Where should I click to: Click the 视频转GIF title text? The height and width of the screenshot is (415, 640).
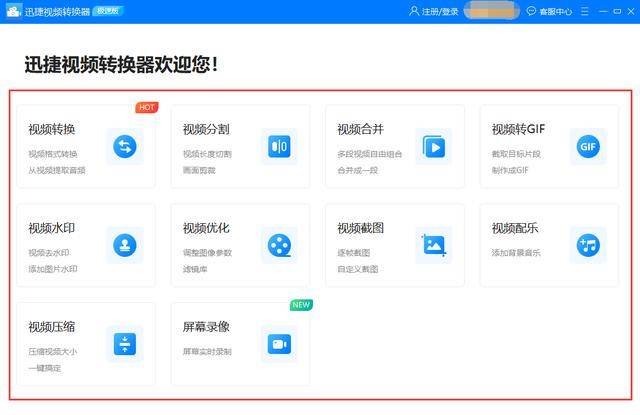coord(518,129)
